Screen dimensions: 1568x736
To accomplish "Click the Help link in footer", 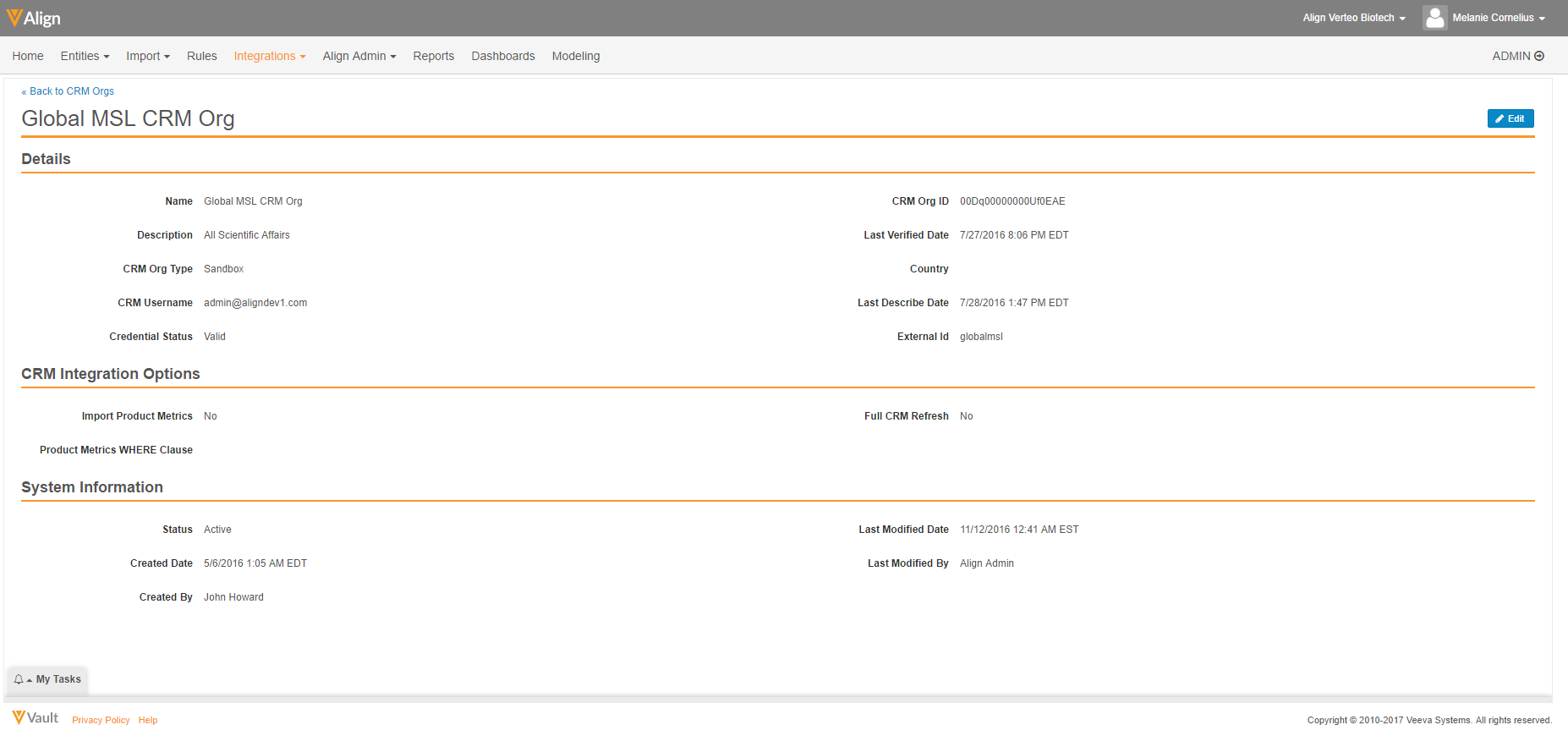I will pyautogui.click(x=148, y=720).
